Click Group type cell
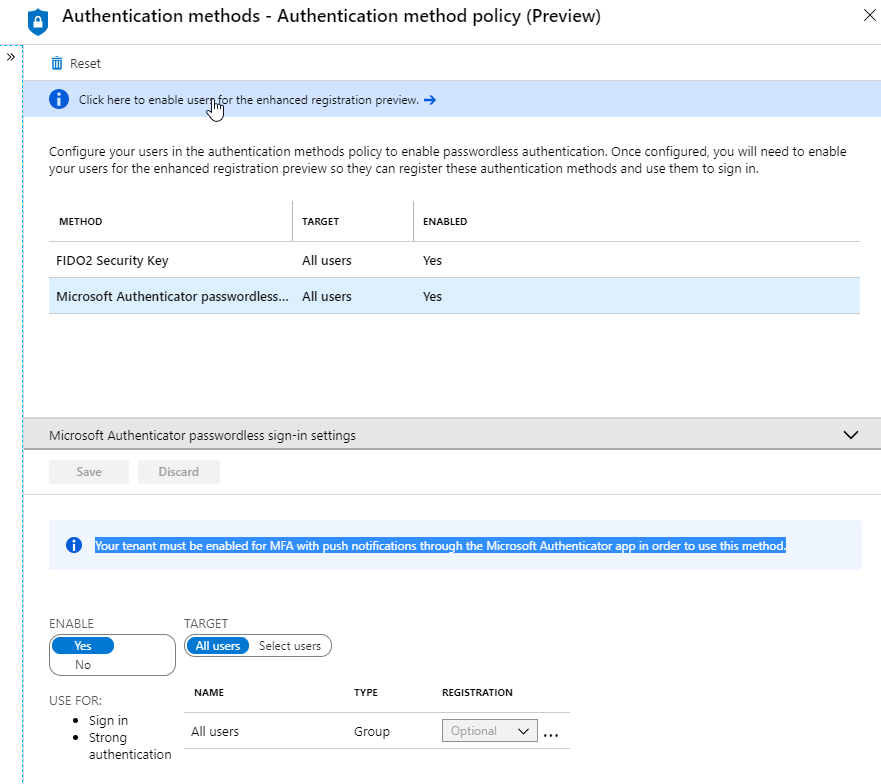The width and height of the screenshot is (881, 784). coord(371,731)
